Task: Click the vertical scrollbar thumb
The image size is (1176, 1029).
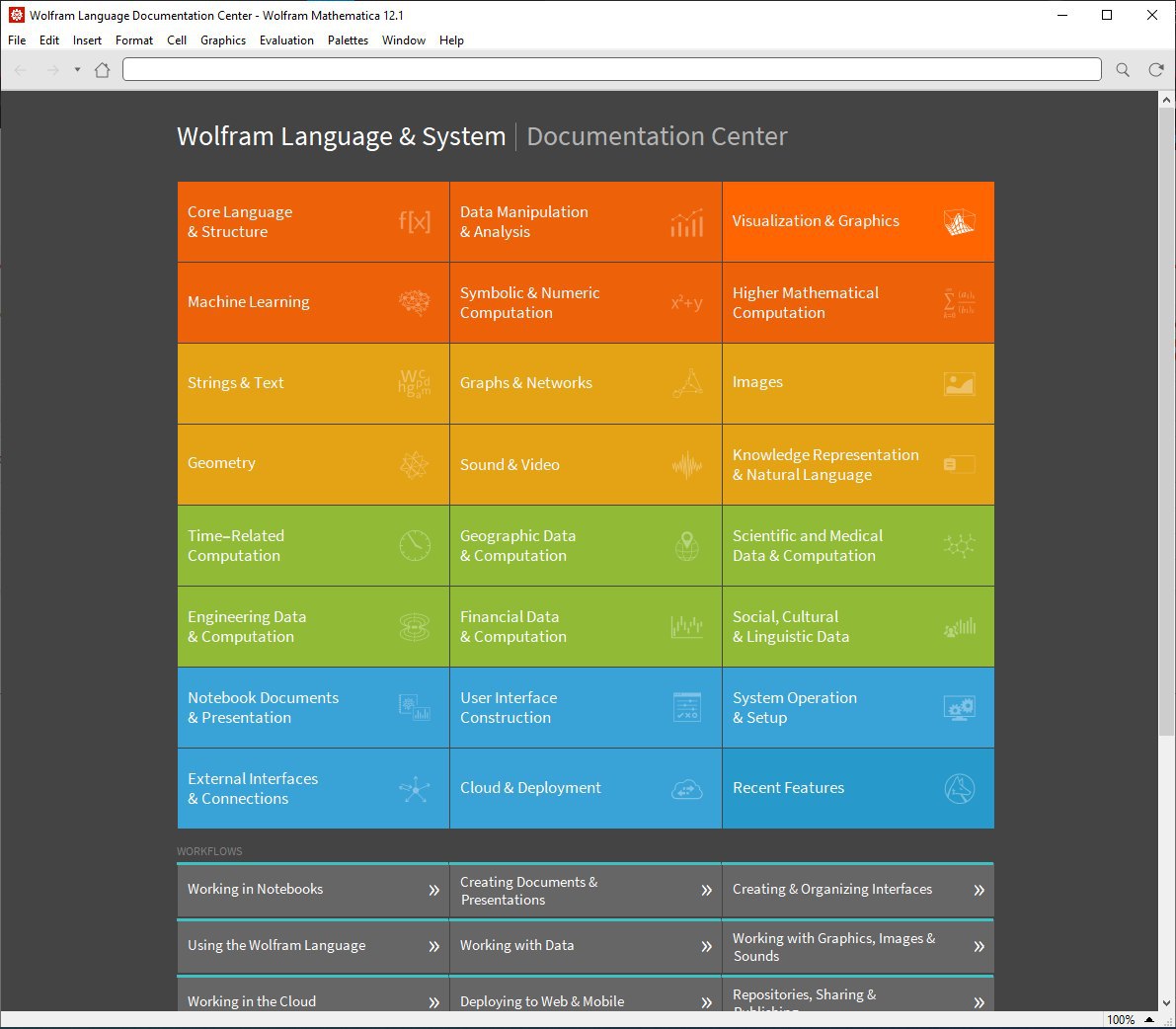Action: coord(1166,421)
